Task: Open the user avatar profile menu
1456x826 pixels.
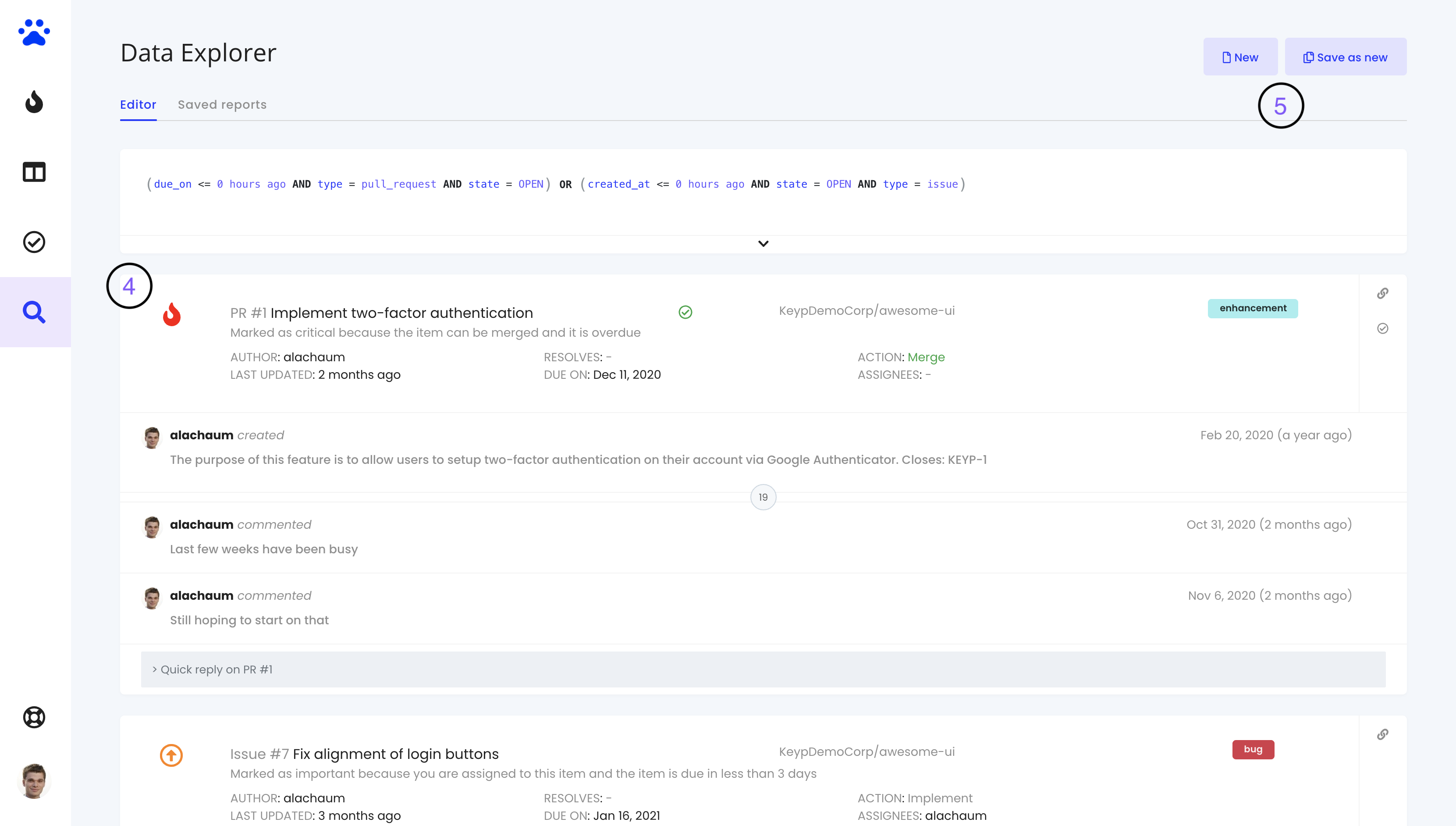Action: click(x=34, y=780)
